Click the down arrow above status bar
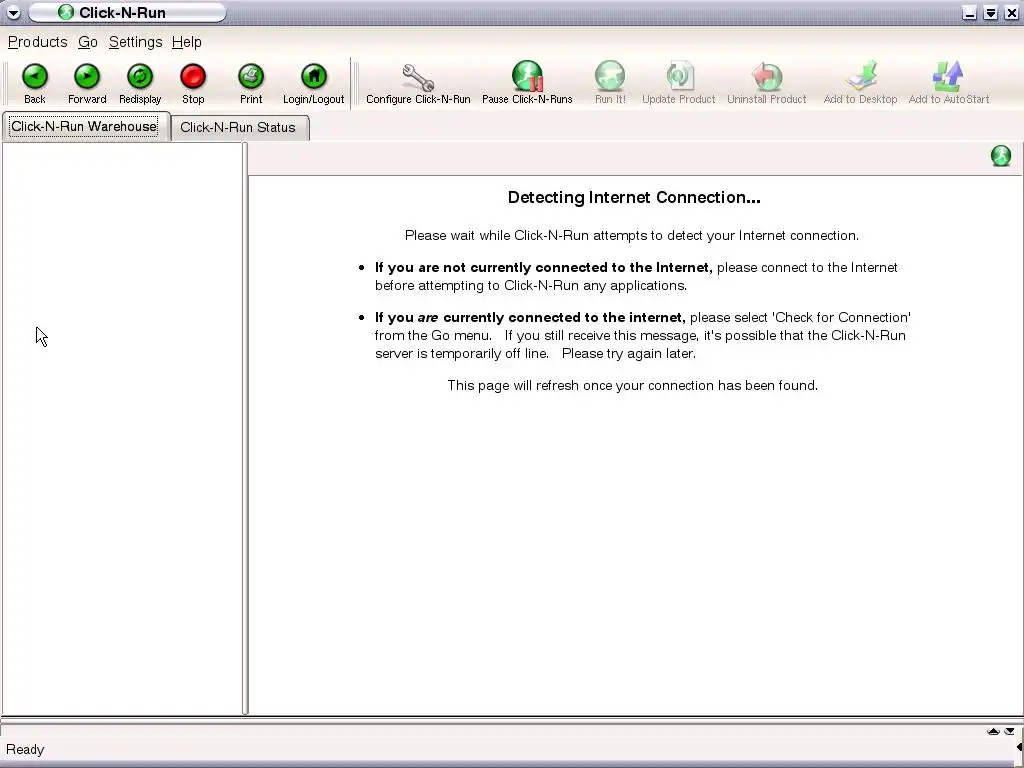This screenshot has width=1024, height=768. (1010, 731)
